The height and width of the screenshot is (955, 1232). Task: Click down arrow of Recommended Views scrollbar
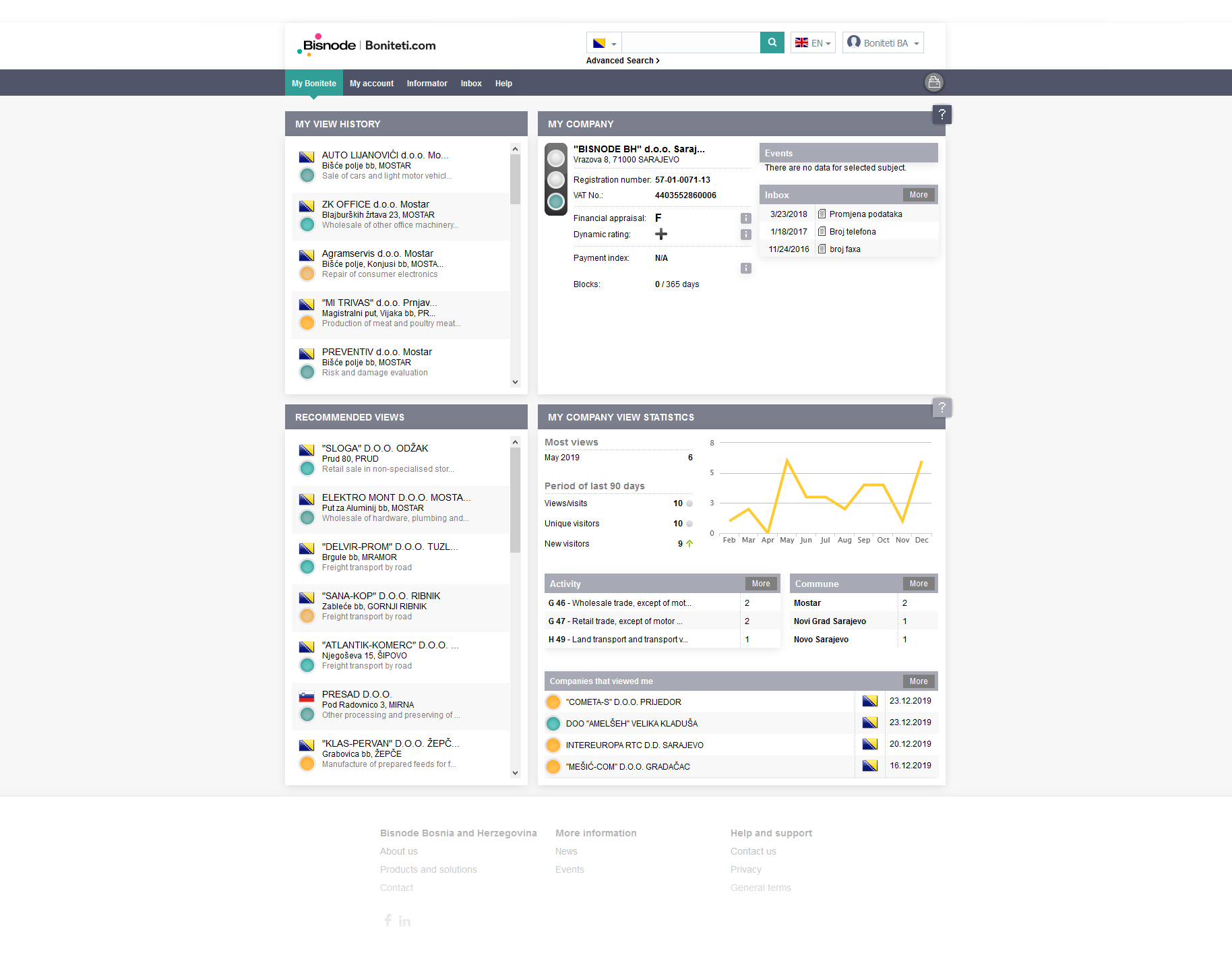(515, 773)
